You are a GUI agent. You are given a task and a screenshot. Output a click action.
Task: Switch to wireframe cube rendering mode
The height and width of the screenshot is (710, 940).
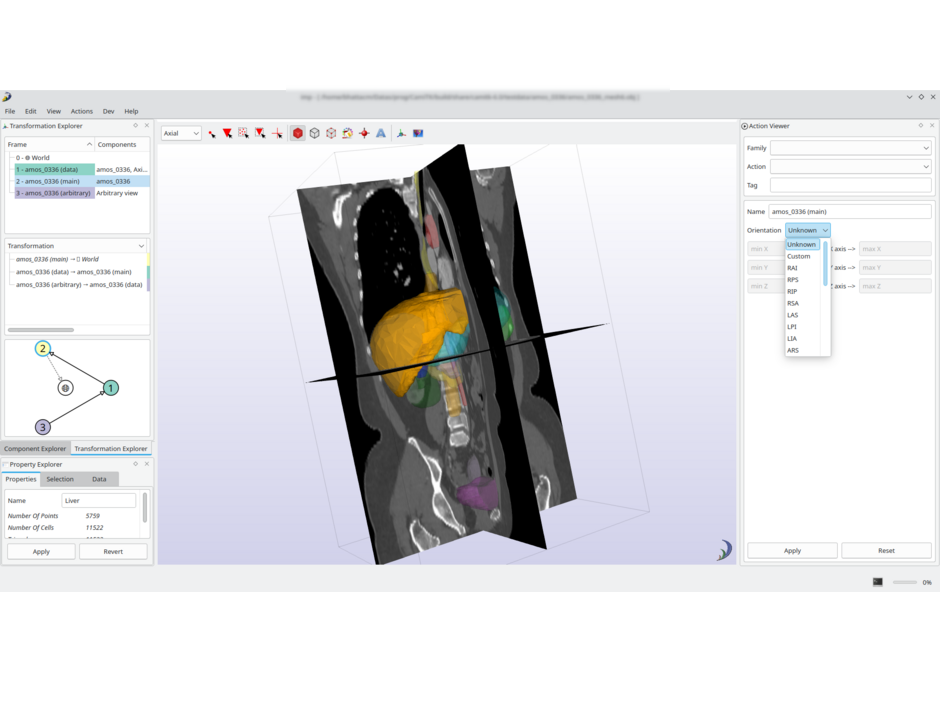point(313,133)
